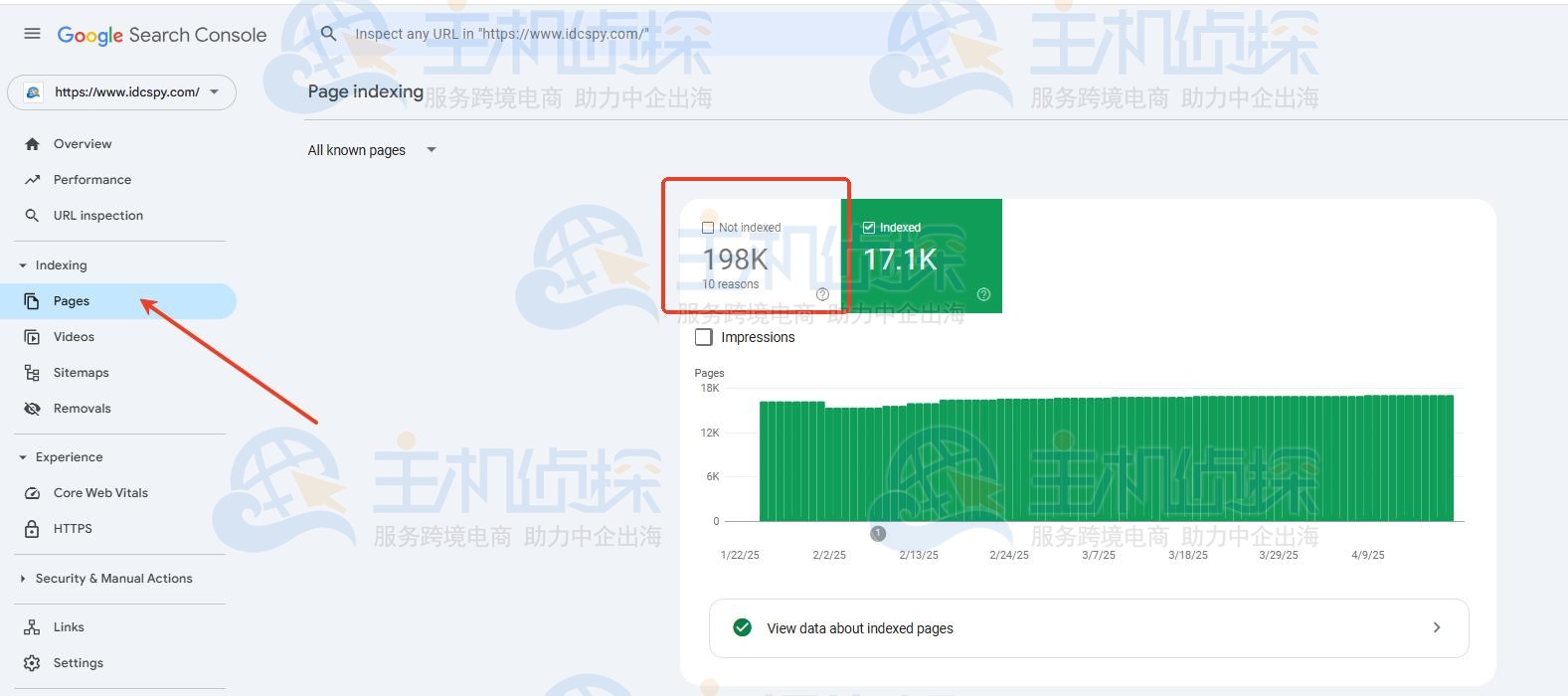1568x696 pixels.
Task: Enable the Not indexed checkbox
Action: pos(708,228)
